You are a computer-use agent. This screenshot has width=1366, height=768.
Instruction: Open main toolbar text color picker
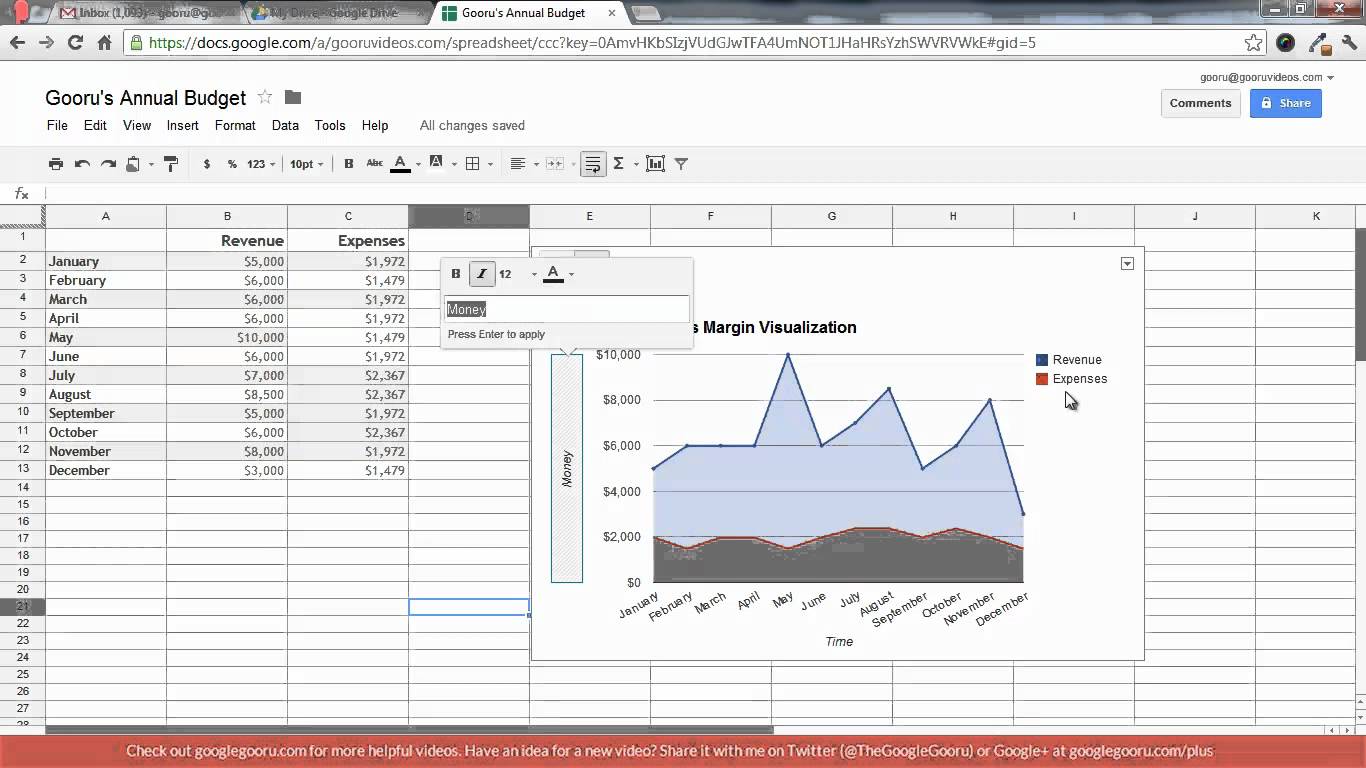pyautogui.click(x=400, y=164)
